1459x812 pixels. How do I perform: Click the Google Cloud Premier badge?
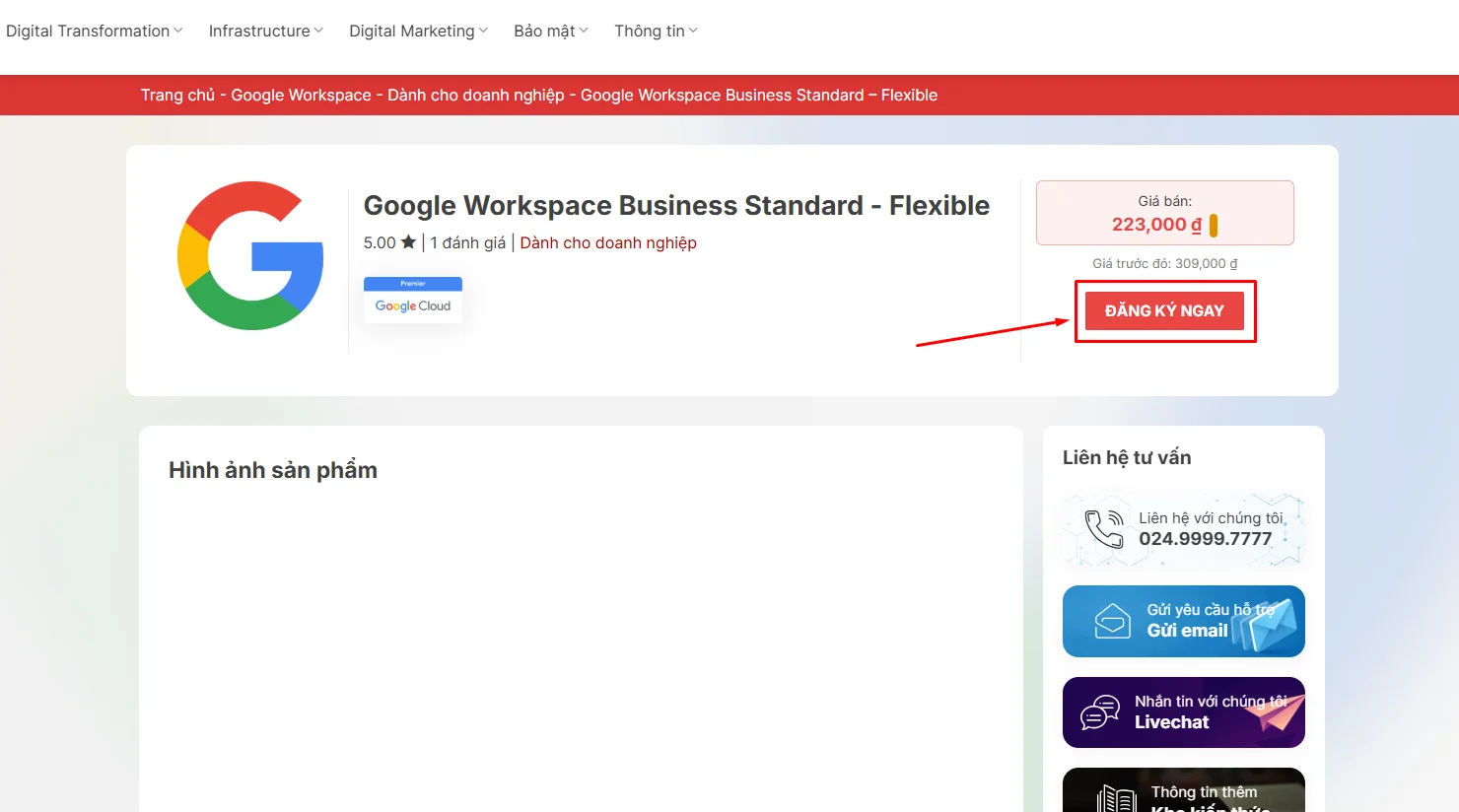tap(413, 299)
